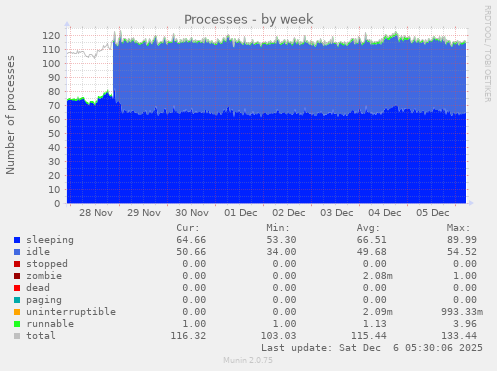The width and height of the screenshot is (497, 371).
Task: Click the 'stopped' legend label
Action: [x=47, y=264]
